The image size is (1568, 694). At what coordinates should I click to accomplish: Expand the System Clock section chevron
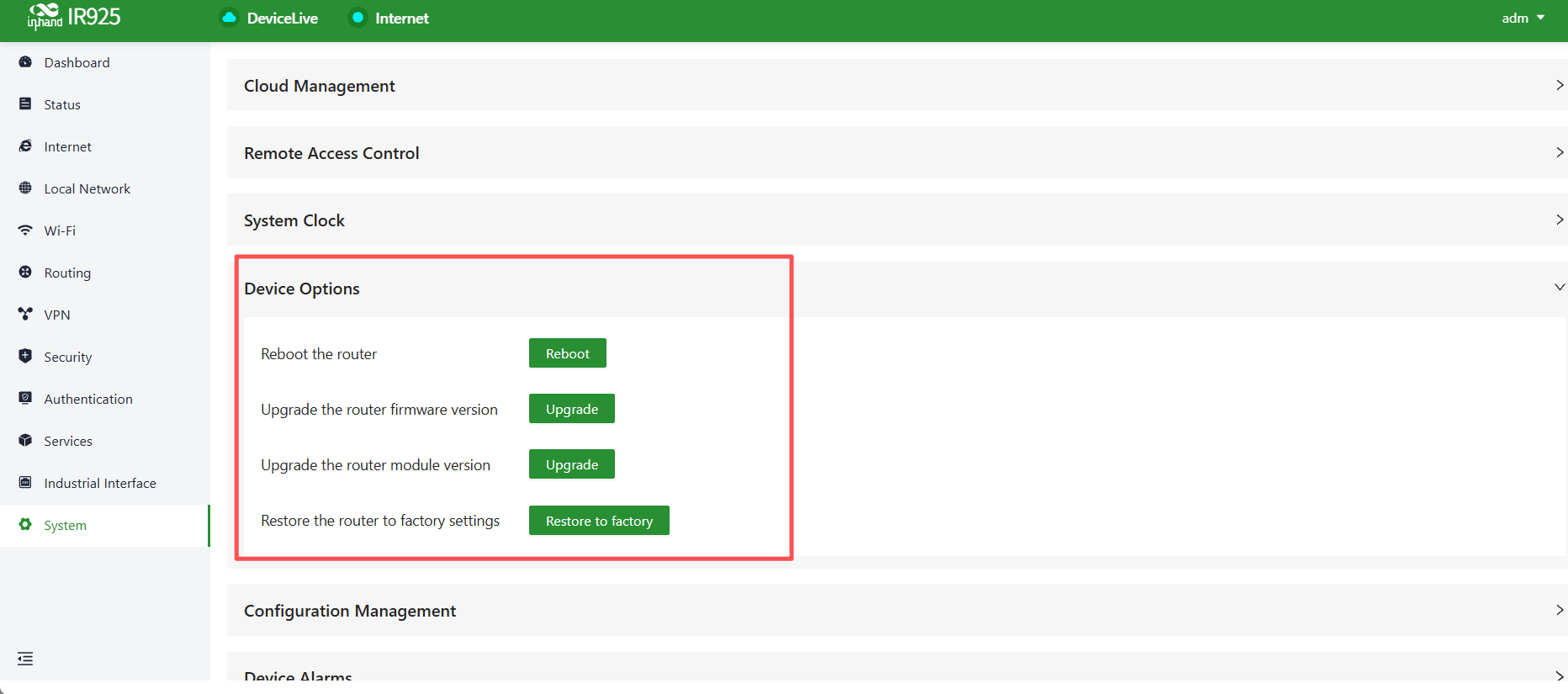click(1560, 220)
